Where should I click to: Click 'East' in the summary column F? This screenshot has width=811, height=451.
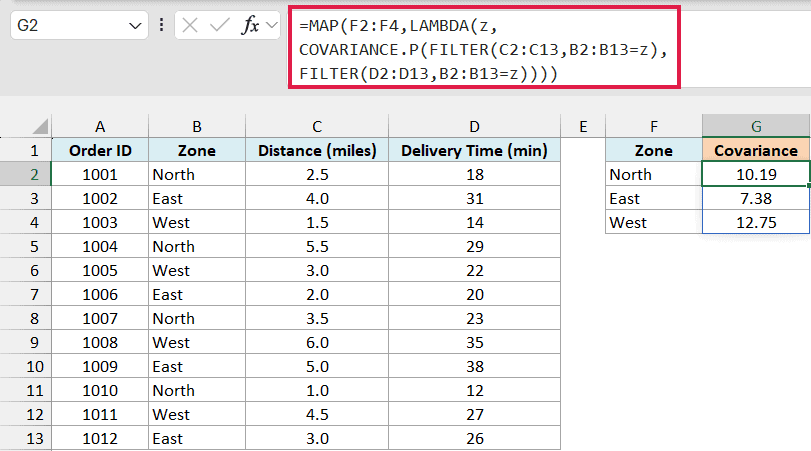pyautogui.click(x=654, y=199)
